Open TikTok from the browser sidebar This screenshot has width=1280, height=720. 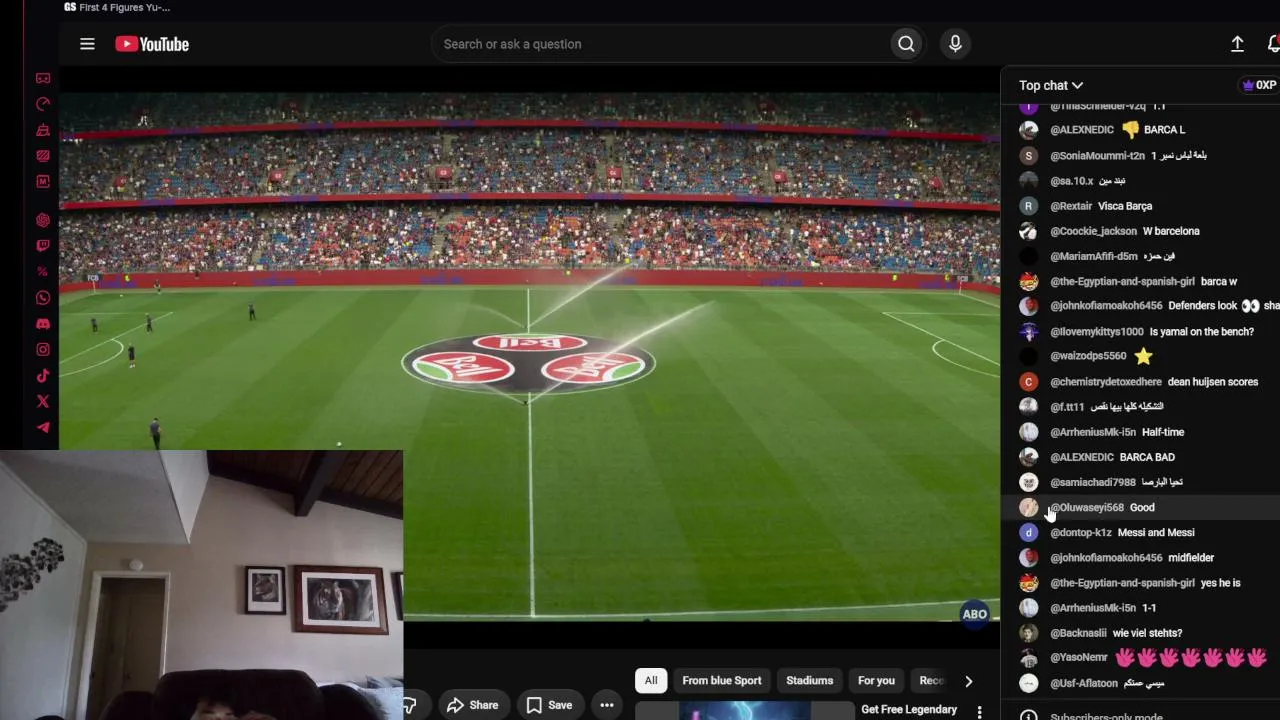[43, 376]
